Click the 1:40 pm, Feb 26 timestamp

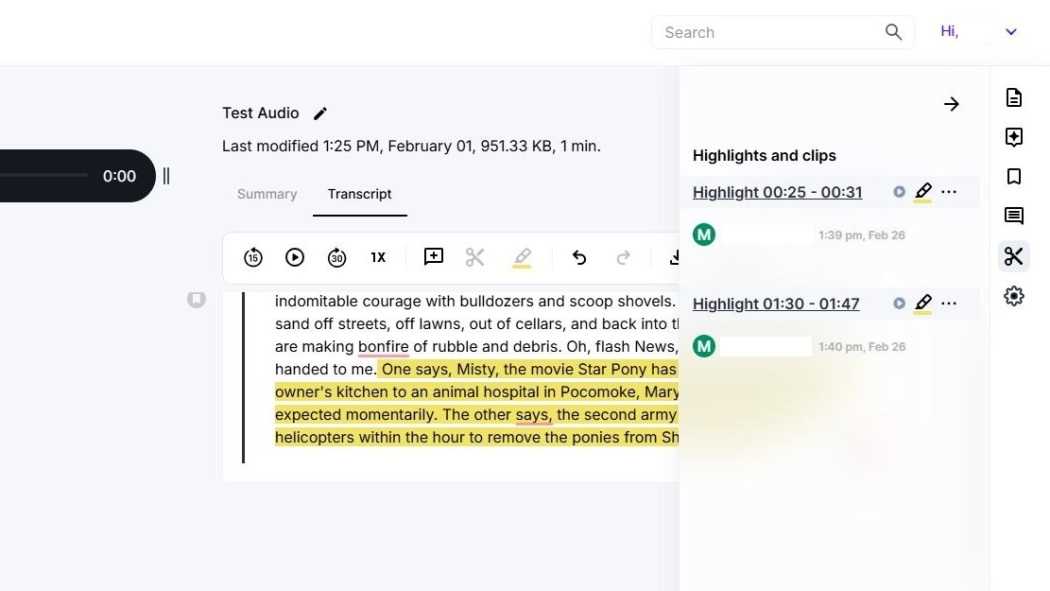(862, 347)
